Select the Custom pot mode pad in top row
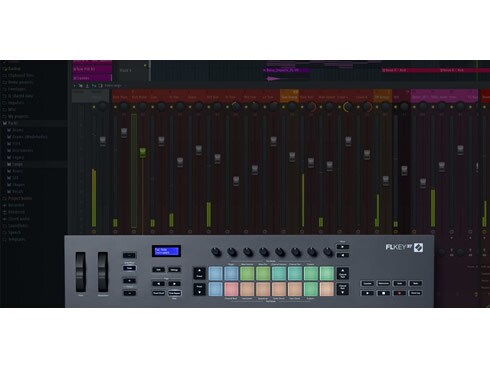 (x=311, y=273)
